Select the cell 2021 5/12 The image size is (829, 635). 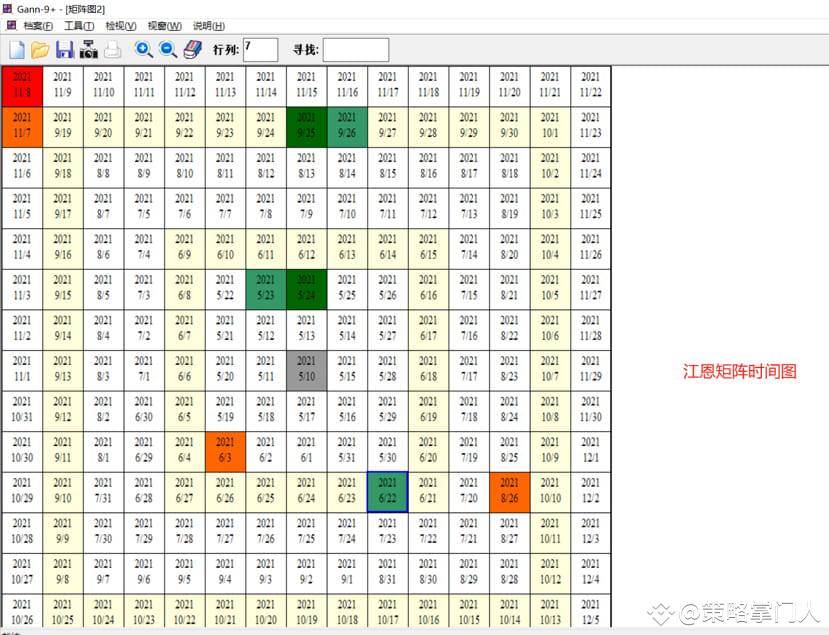[266, 330]
